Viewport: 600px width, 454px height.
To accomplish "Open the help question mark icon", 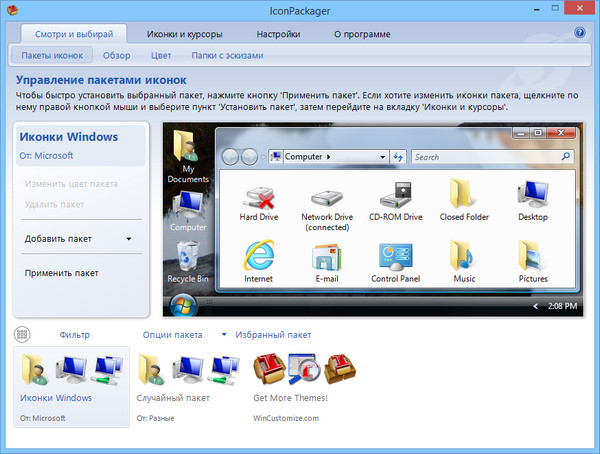I will (x=580, y=33).
